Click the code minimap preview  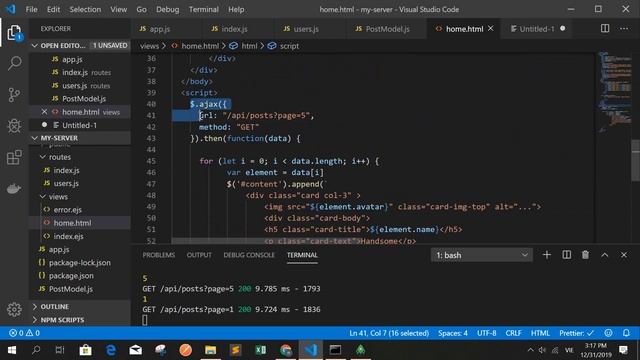pos(615,92)
